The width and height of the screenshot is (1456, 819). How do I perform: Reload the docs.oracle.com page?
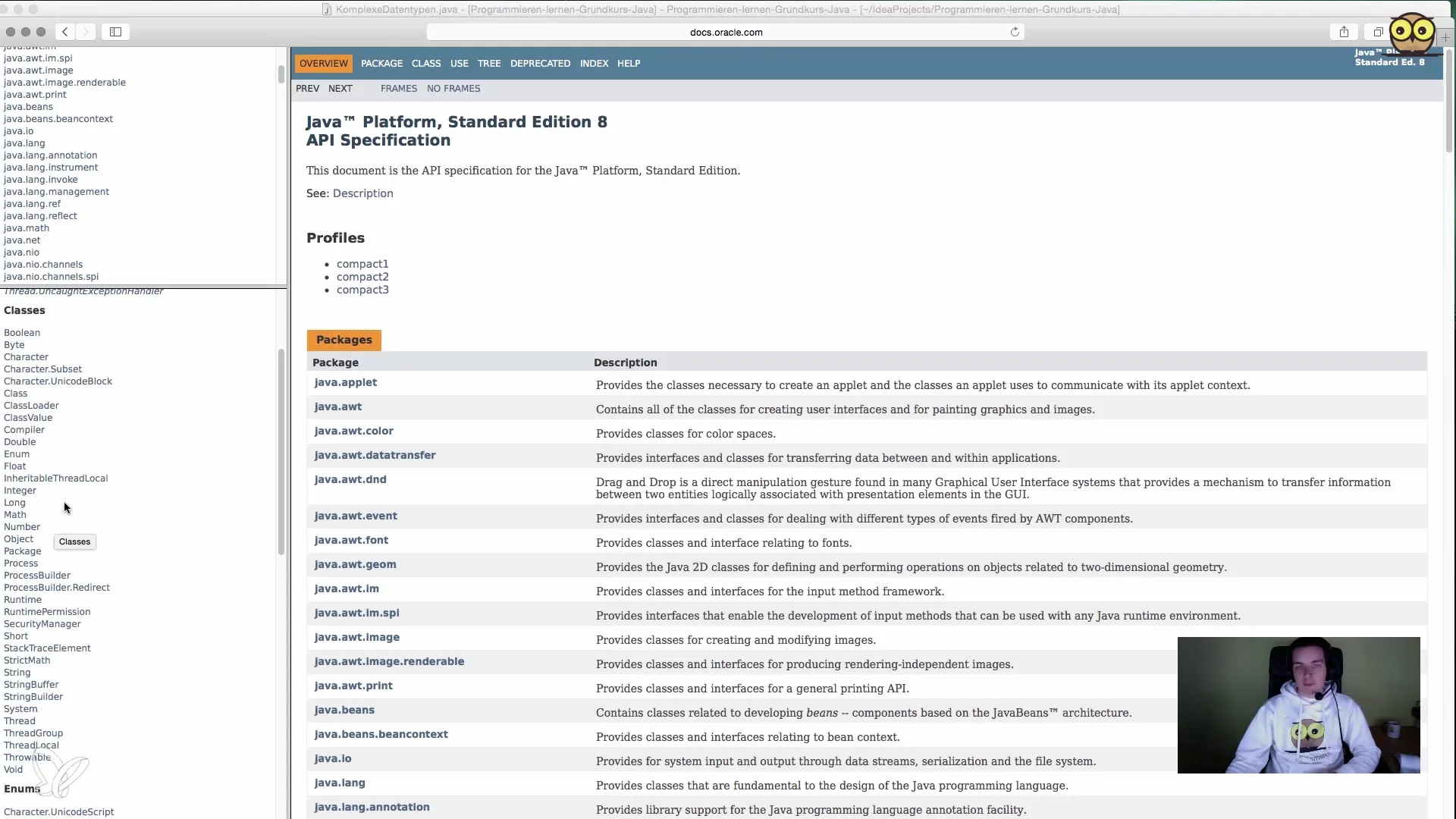1015,32
